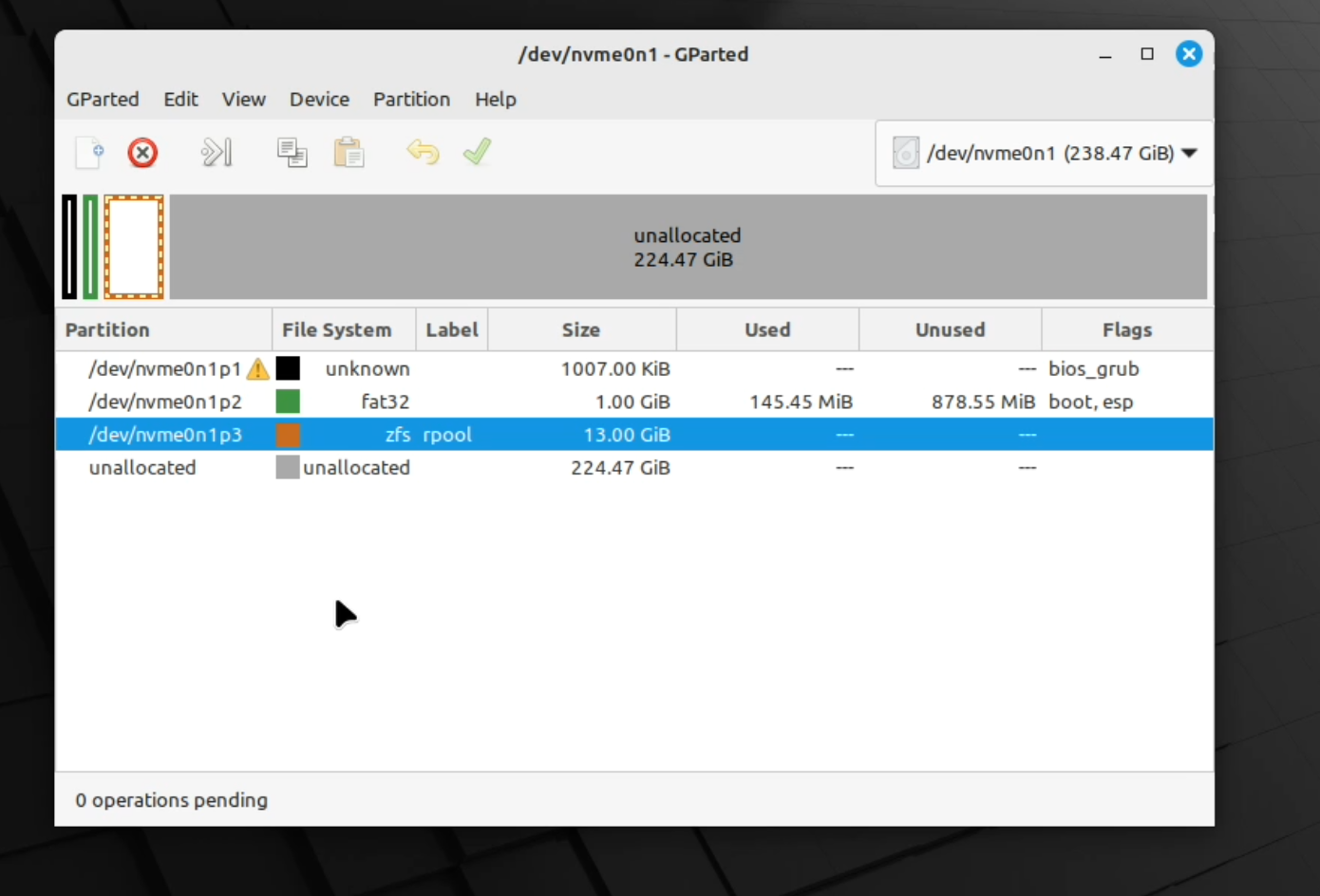Click the Resize/Move toolbar icon
Viewport: 1320px width, 896px height.
217,153
